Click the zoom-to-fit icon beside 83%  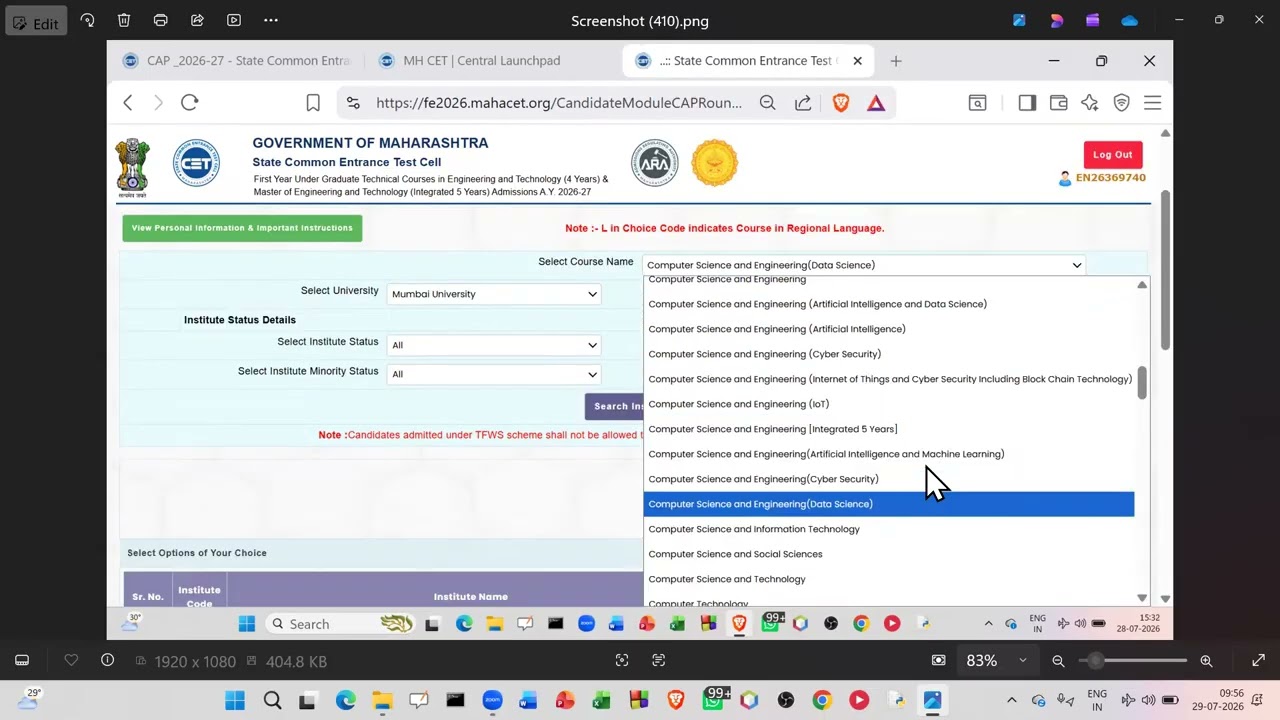pyautogui.click(x=938, y=661)
